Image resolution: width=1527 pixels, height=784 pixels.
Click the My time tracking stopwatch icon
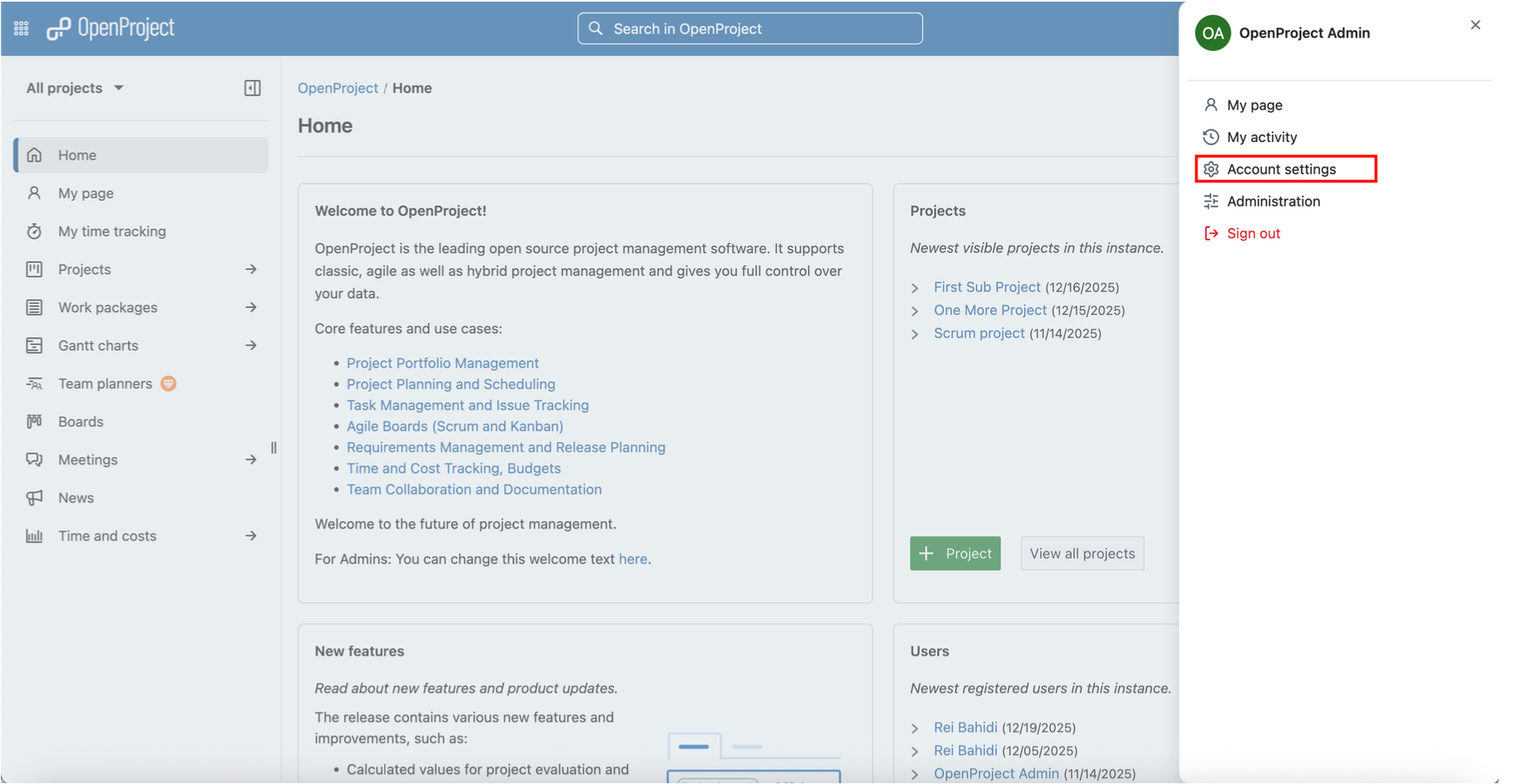34,231
